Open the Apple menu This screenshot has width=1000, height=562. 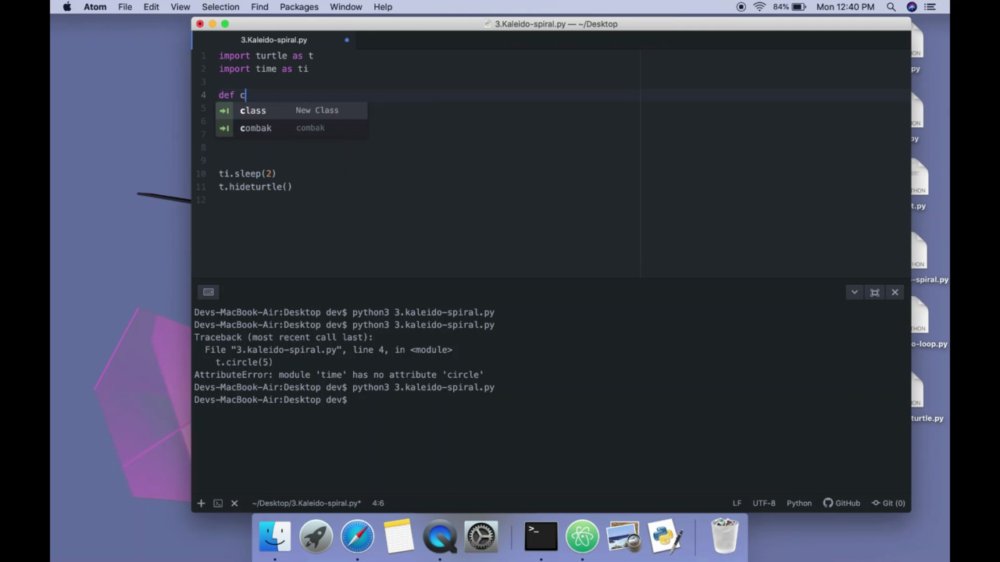tap(67, 7)
